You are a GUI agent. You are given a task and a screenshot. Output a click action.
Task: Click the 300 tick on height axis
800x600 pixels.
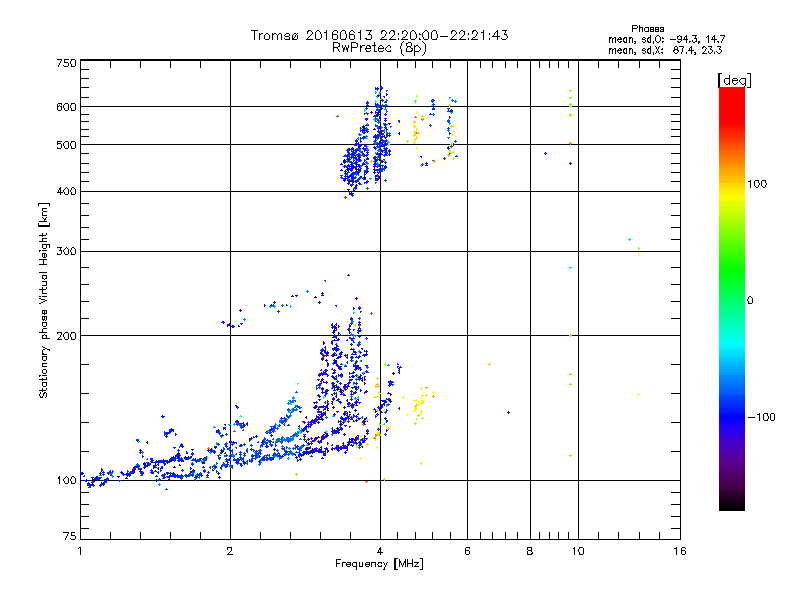coord(66,251)
